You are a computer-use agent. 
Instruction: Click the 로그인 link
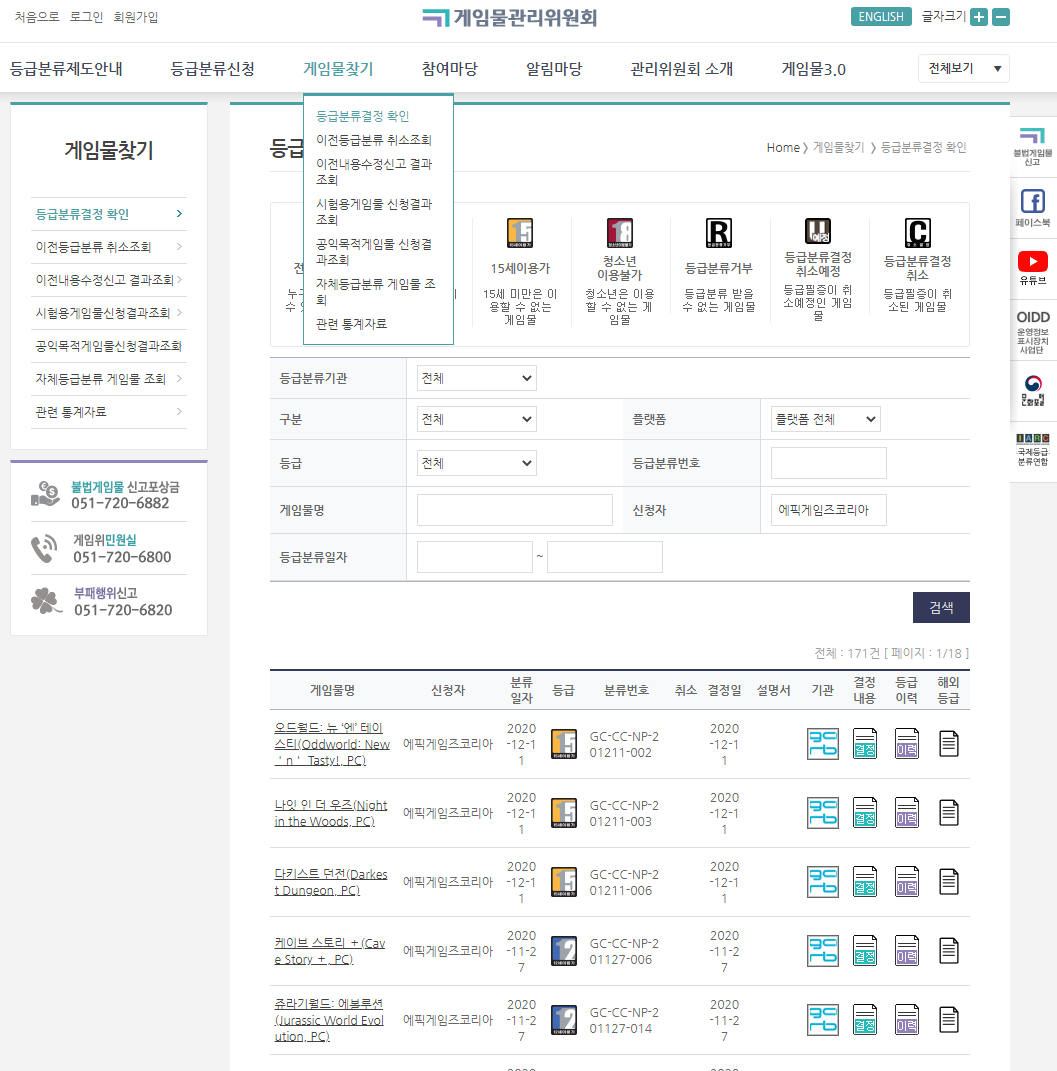point(86,17)
